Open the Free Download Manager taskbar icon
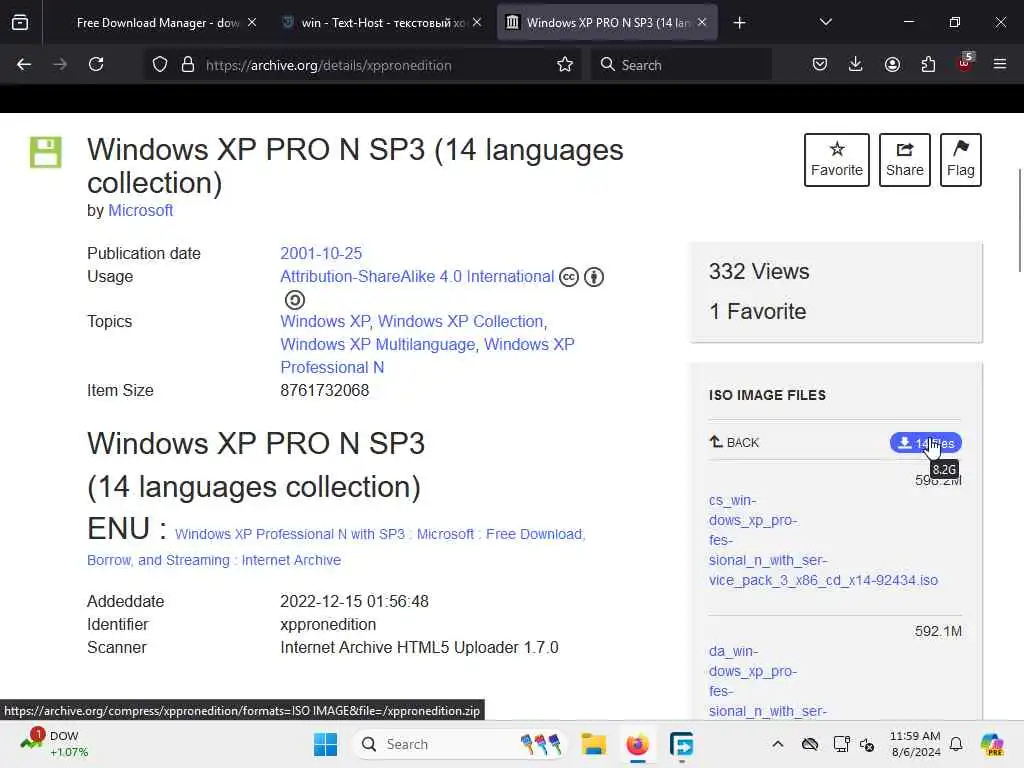The width and height of the screenshot is (1024, 768). [681, 744]
